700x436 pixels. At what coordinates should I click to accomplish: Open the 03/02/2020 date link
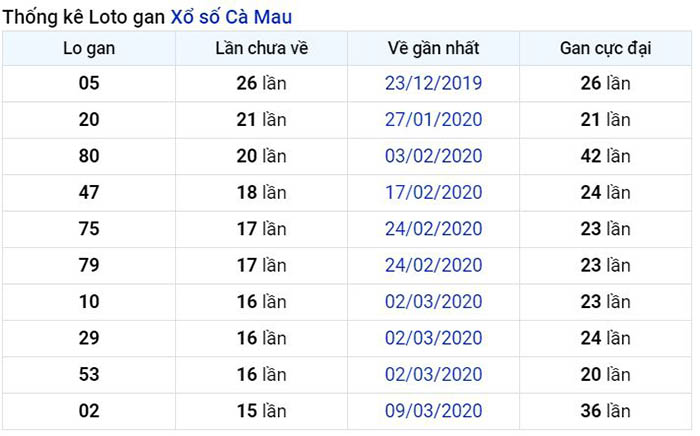[433, 156]
